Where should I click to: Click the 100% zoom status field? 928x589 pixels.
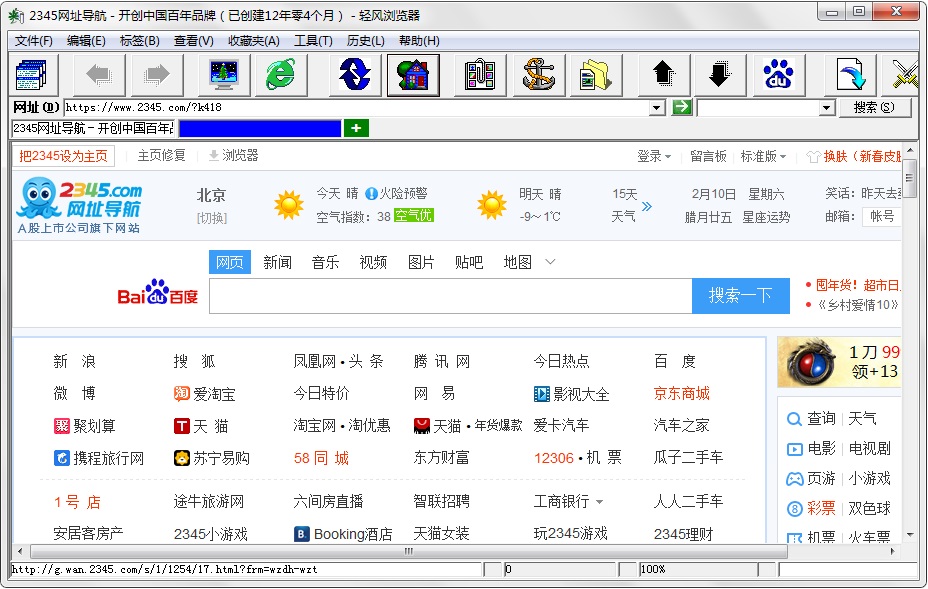[698, 569]
